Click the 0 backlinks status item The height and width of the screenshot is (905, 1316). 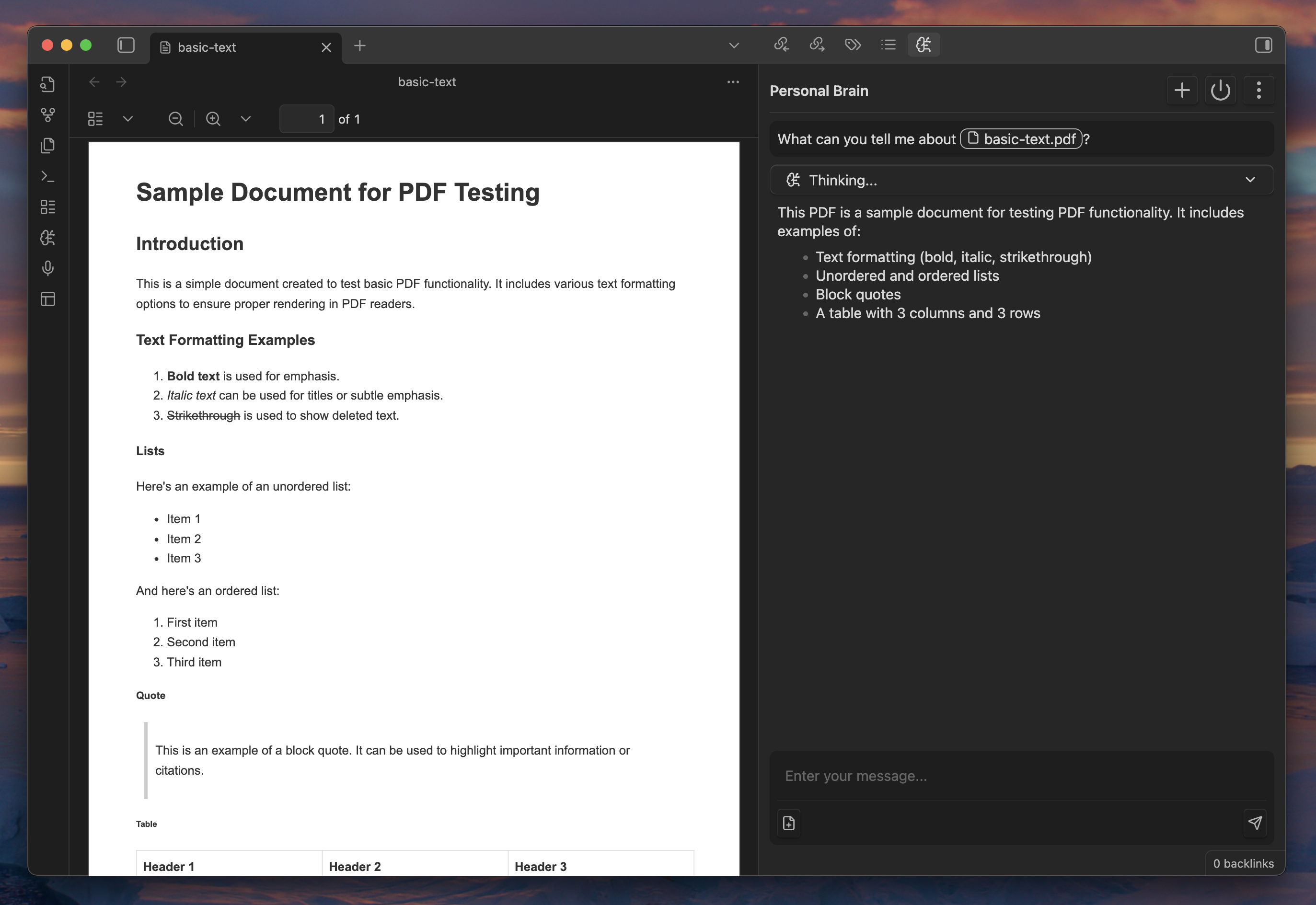pyautogui.click(x=1243, y=863)
